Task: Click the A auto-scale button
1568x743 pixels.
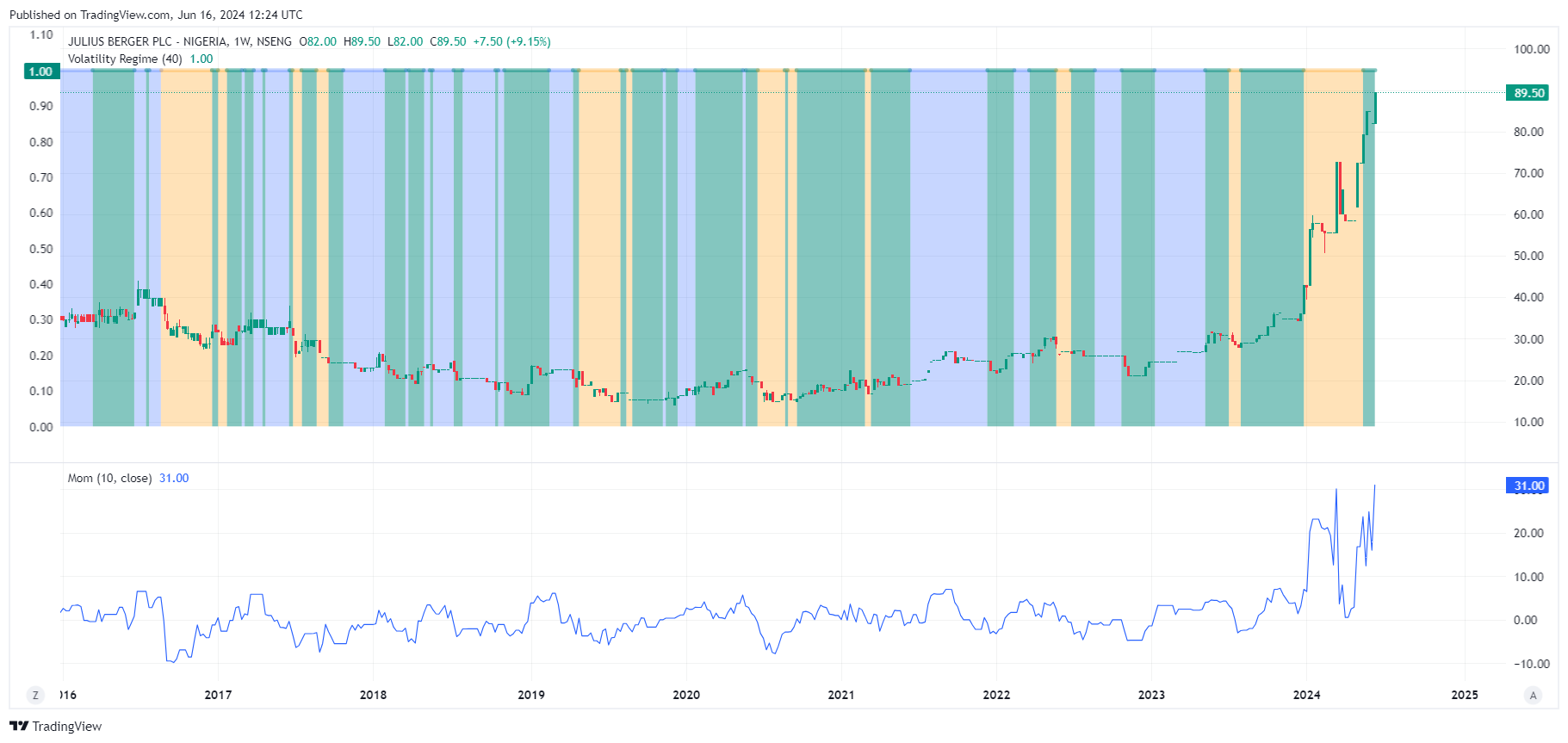Action: [1533, 695]
